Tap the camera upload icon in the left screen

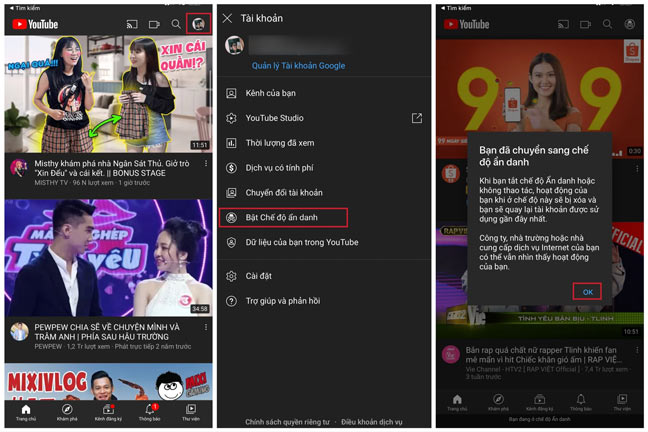[x=154, y=23]
